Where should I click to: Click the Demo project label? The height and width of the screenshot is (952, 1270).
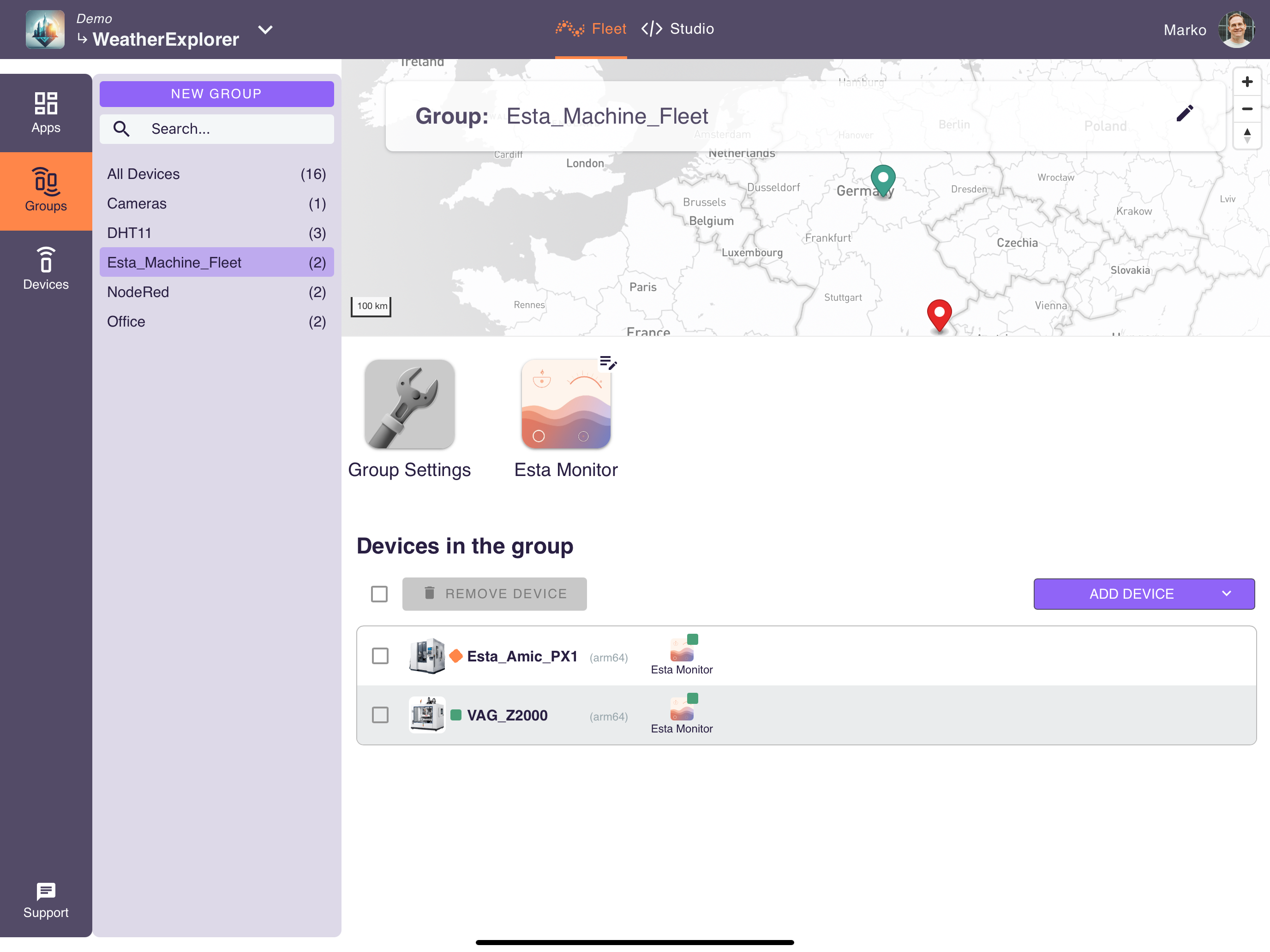pos(94,18)
